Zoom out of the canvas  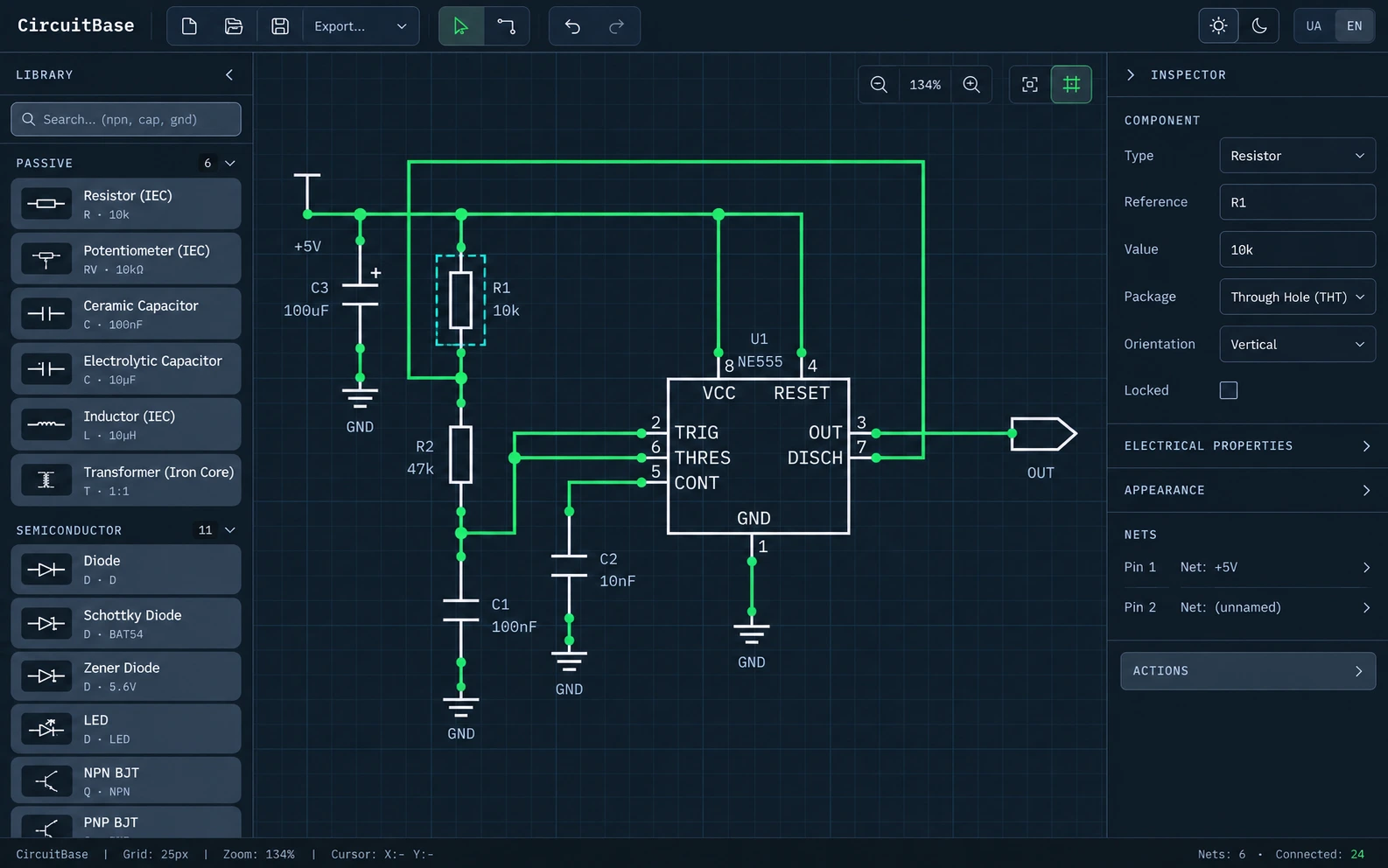click(x=879, y=85)
